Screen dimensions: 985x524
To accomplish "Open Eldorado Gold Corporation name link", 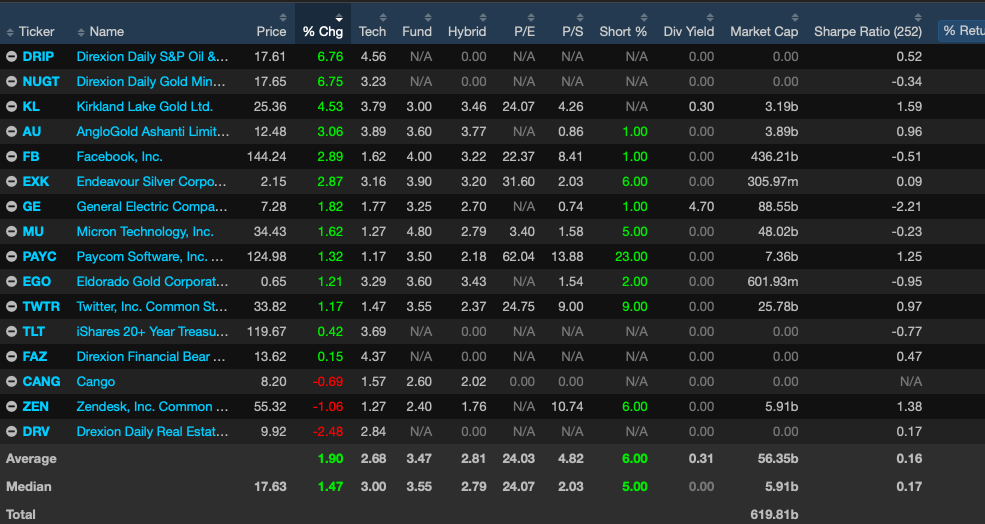I will pos(153,281).
